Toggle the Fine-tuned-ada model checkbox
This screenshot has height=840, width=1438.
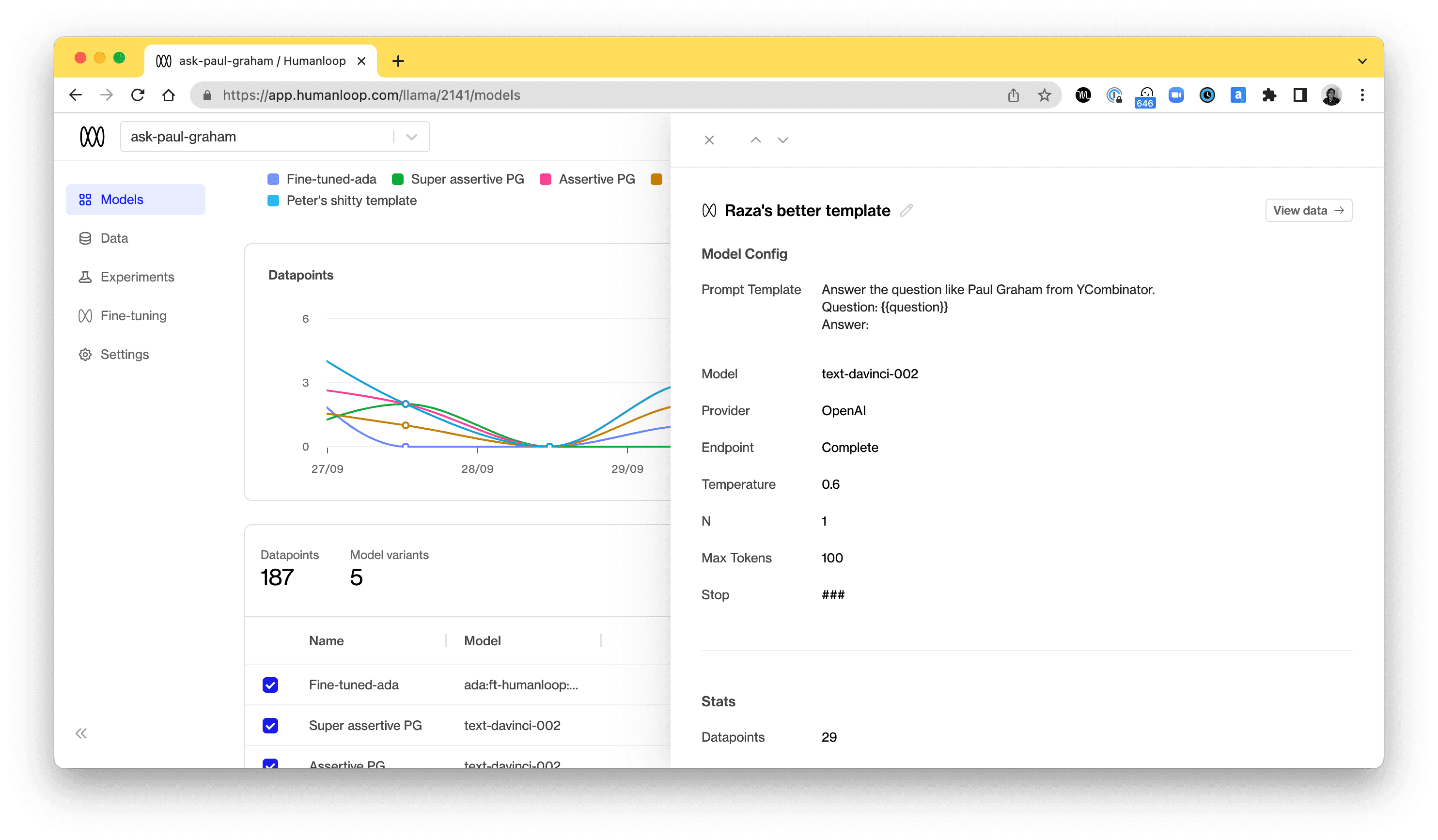click(271, 685)
